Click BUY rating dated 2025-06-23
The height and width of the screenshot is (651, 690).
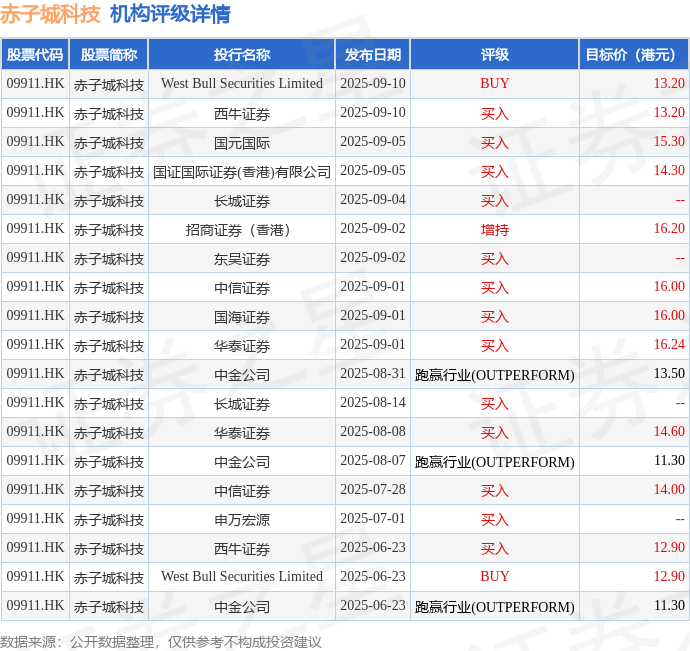click(x=495, y=576)
